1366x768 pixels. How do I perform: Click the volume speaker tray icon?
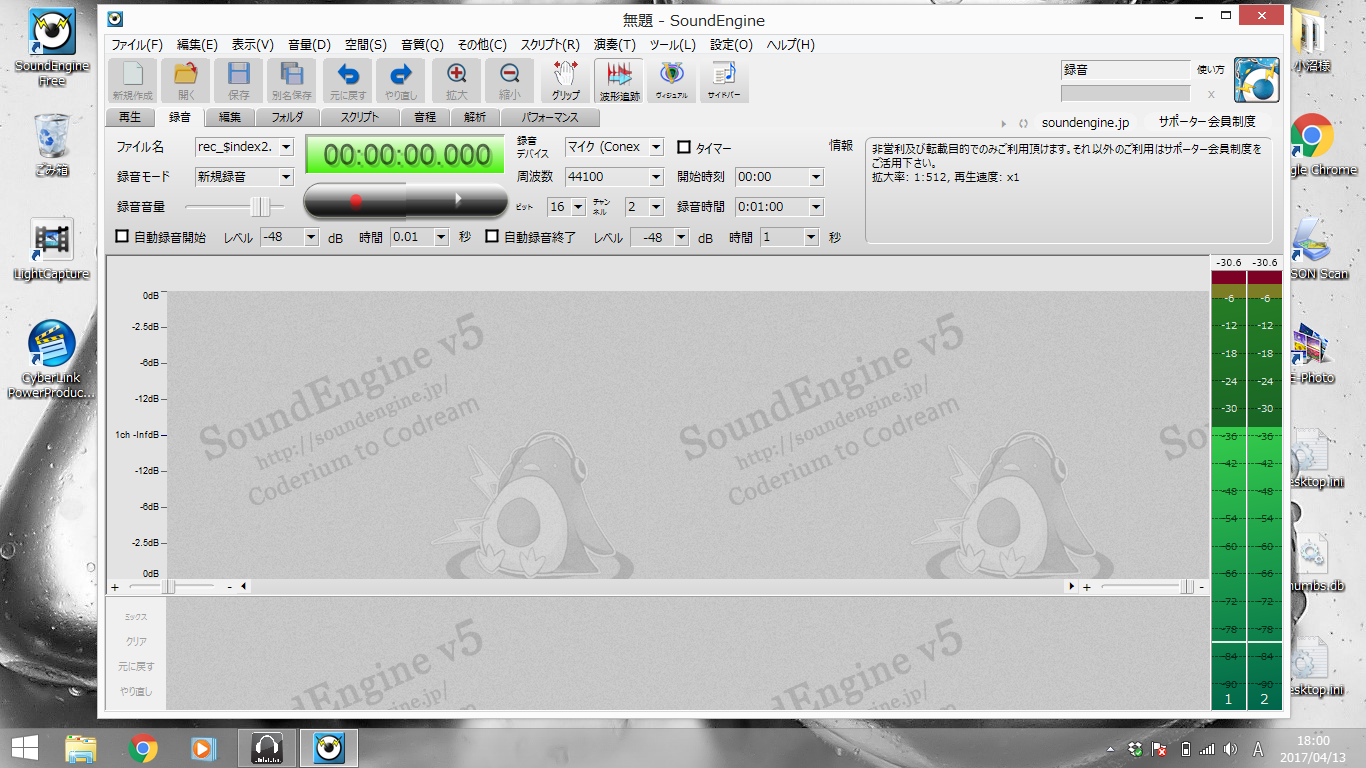tap(1229, 748)
